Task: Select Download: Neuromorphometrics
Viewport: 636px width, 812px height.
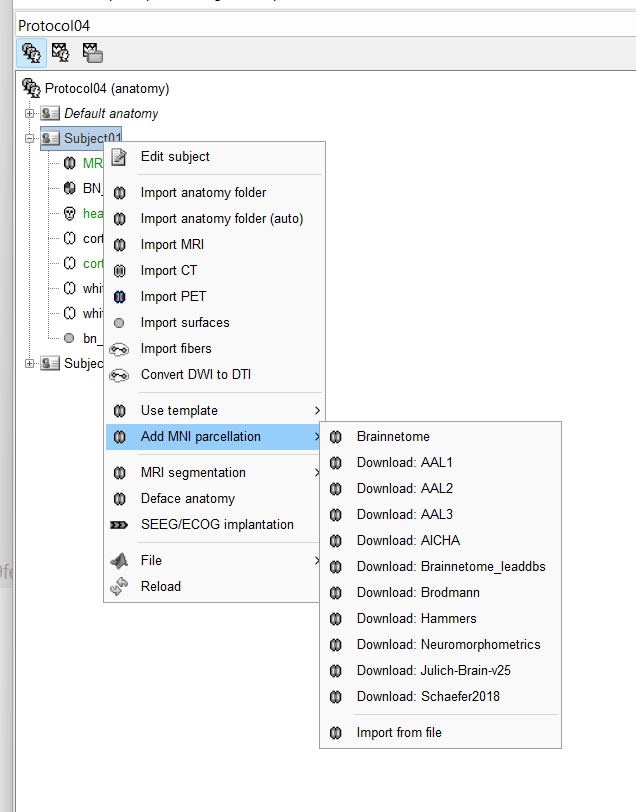Action: [440, 645]
